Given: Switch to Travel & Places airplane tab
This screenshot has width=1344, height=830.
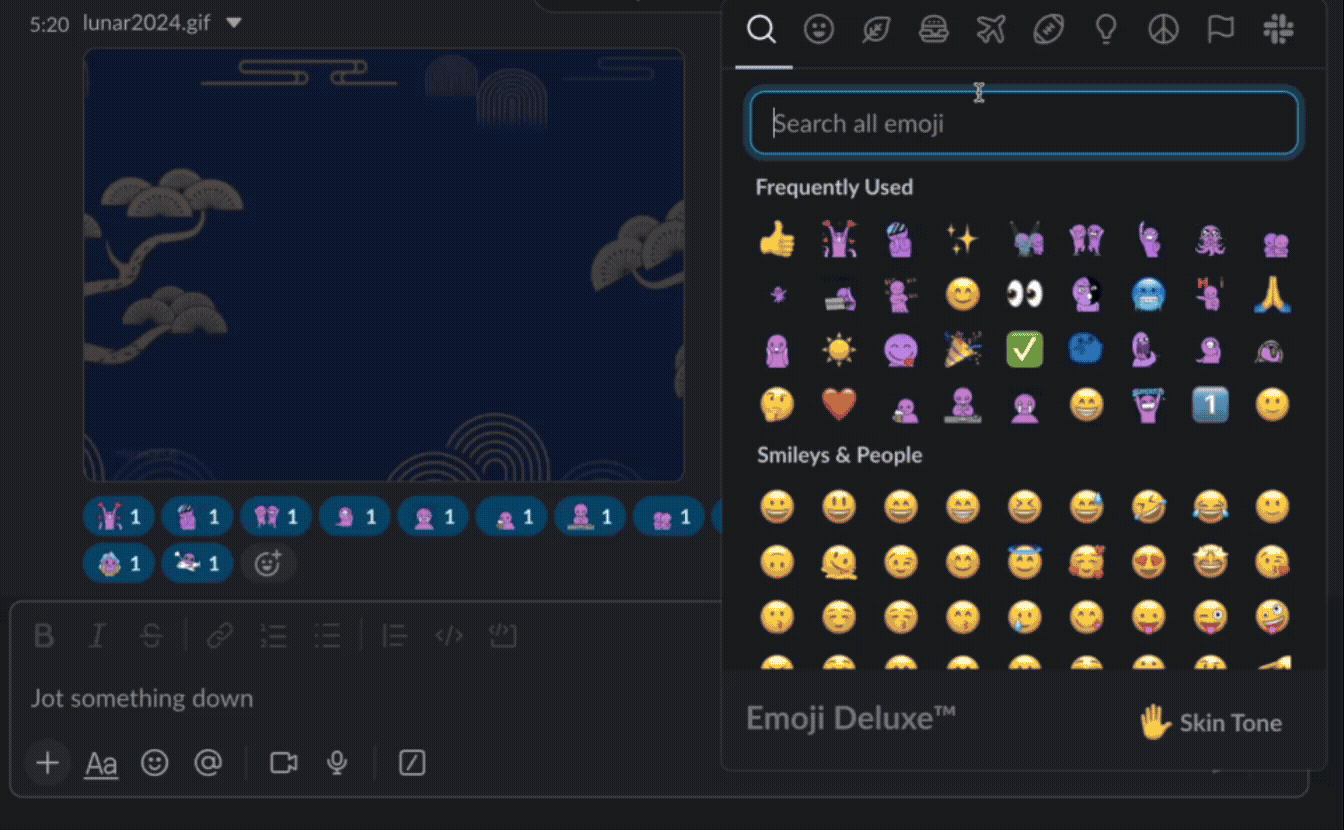Looking at the screenshot, I should (991, 30).
